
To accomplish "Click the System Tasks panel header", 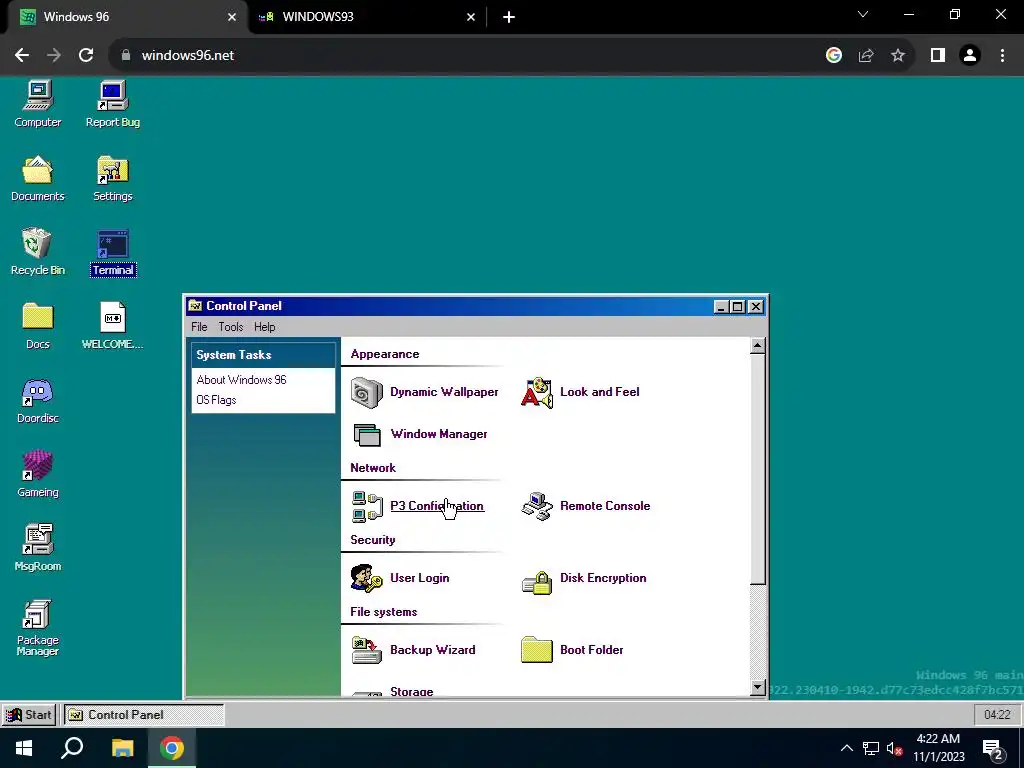I will [264, 355].
